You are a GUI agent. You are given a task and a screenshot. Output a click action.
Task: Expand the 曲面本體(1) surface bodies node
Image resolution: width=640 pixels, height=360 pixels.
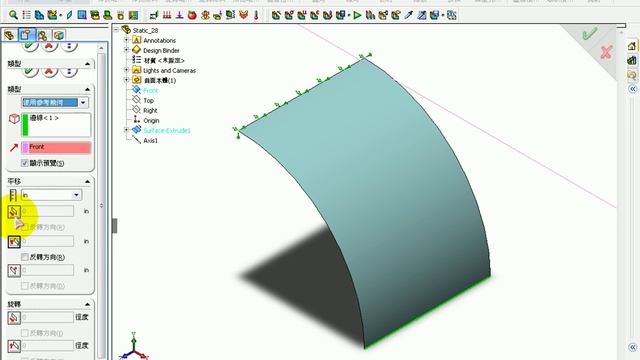click(127, 80)
